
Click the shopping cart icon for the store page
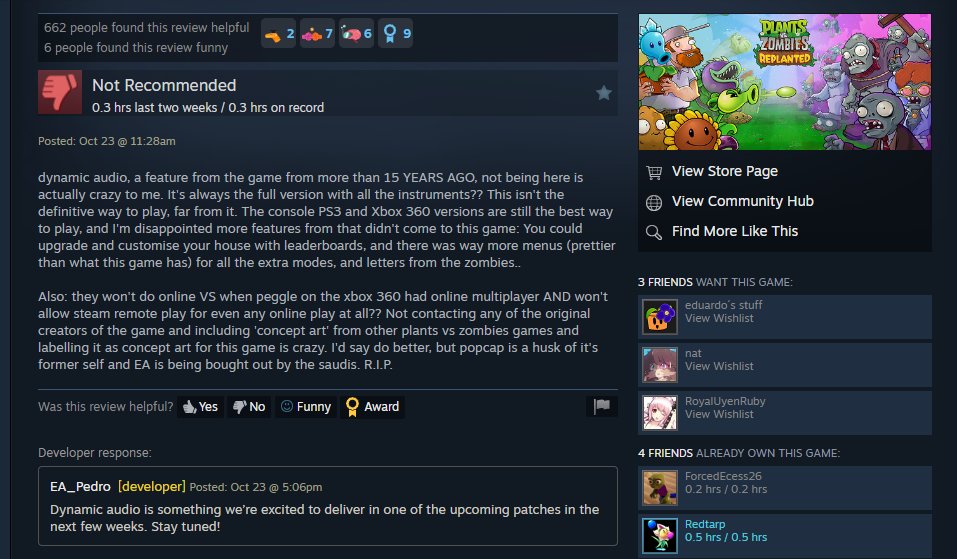pyautogui.click(x=654, y=172)
